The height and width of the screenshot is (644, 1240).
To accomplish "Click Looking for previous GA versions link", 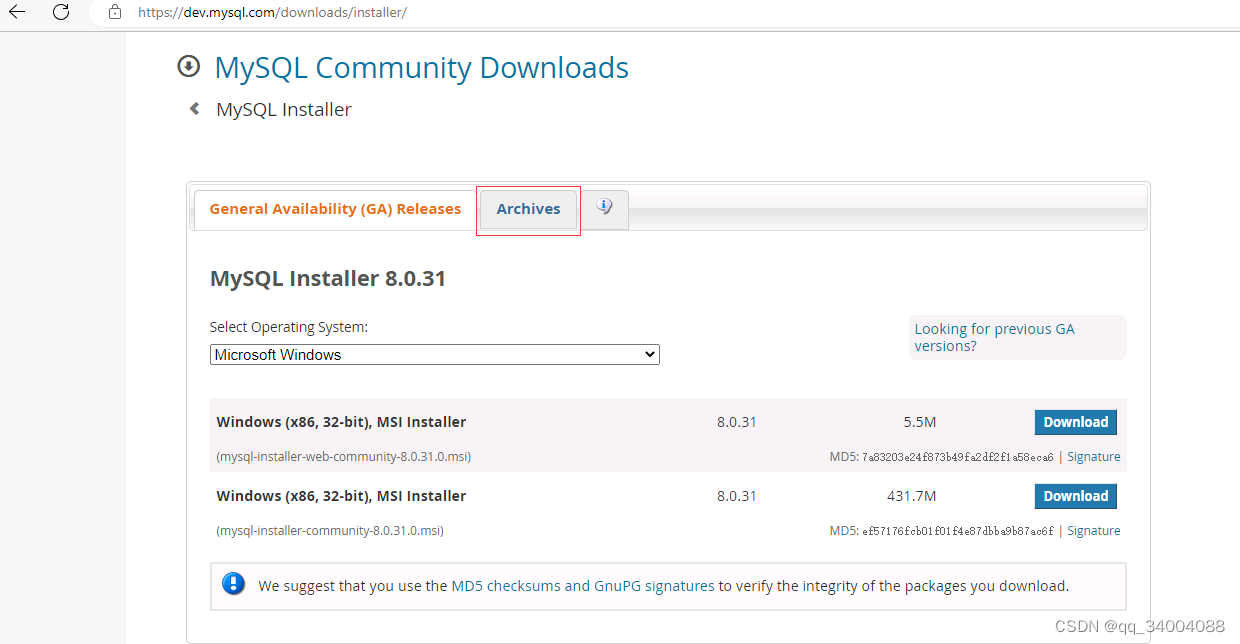I will 994,337.
